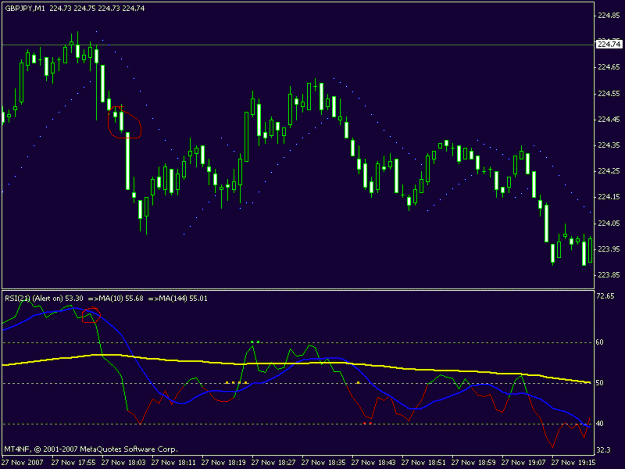Click the RSI level 50 label
The image size is (625, 469).
600,383
